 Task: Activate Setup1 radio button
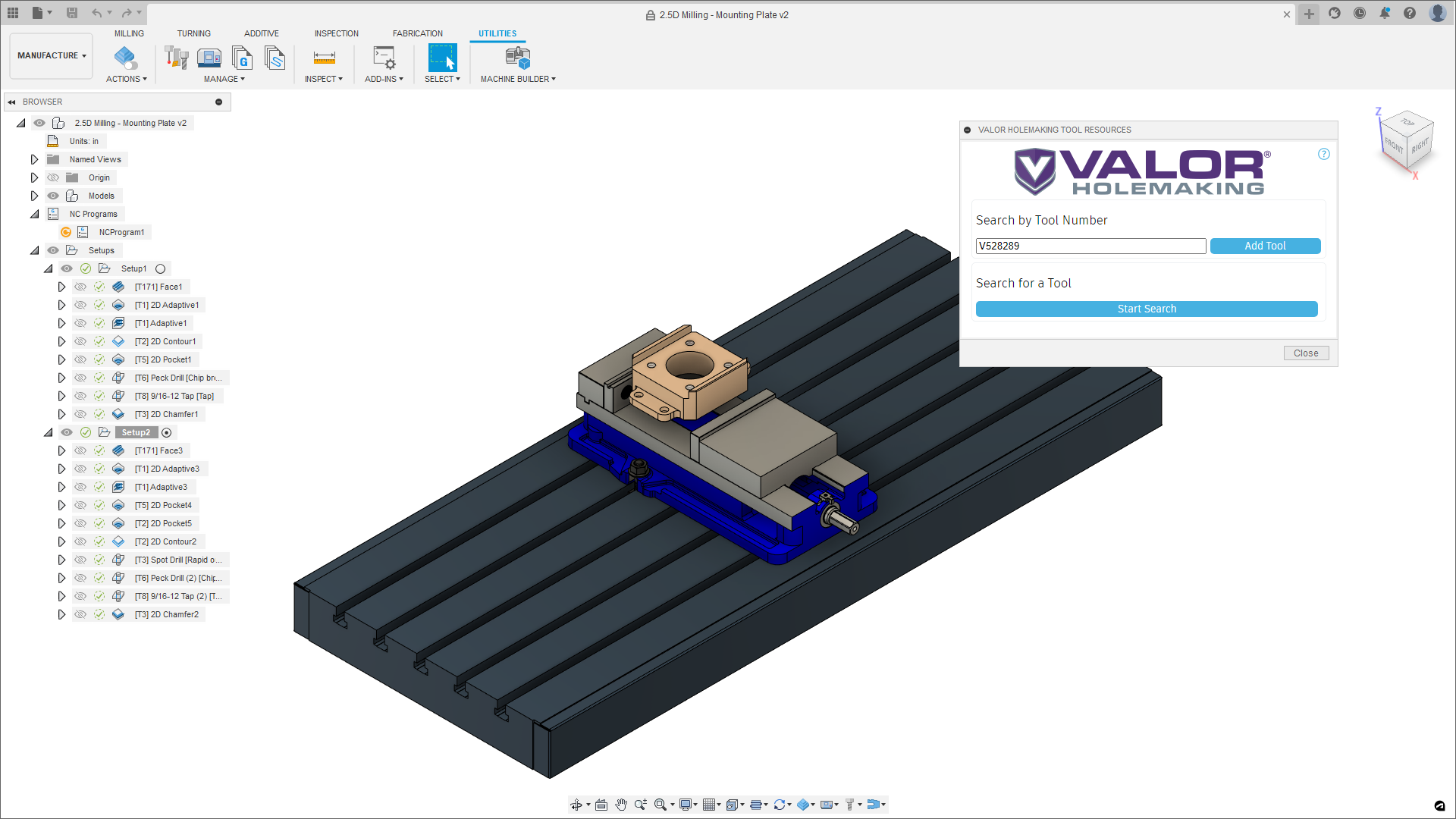(x=160, y=268)
